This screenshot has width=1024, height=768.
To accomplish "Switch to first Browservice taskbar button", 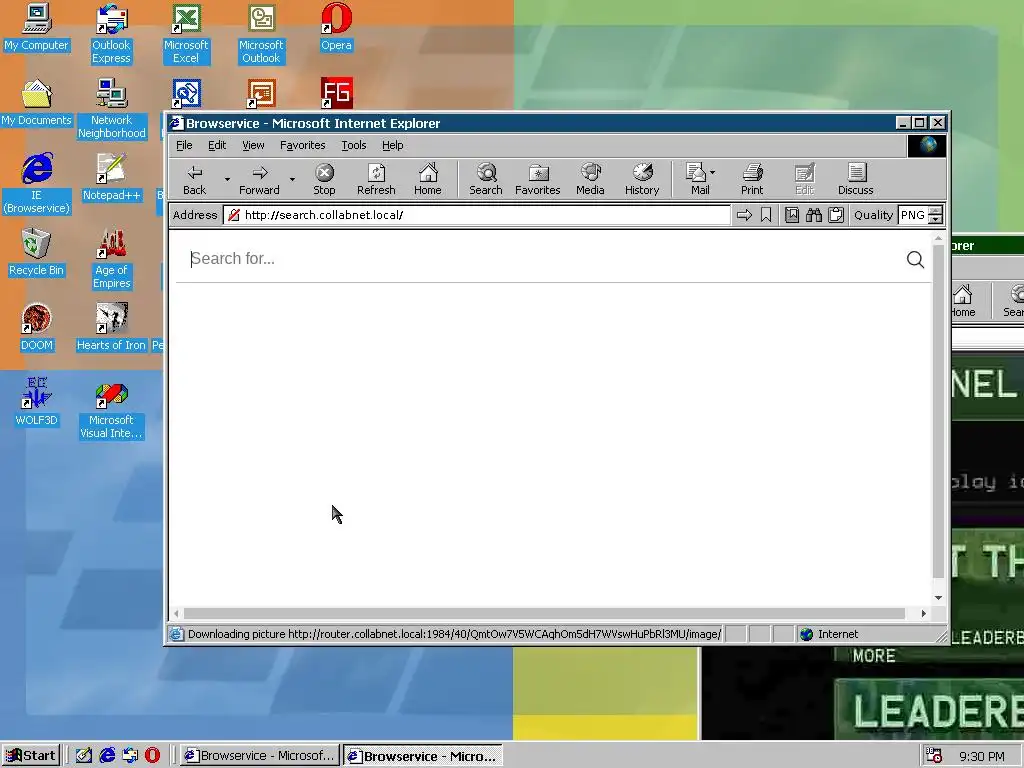I will coord(260,756).
